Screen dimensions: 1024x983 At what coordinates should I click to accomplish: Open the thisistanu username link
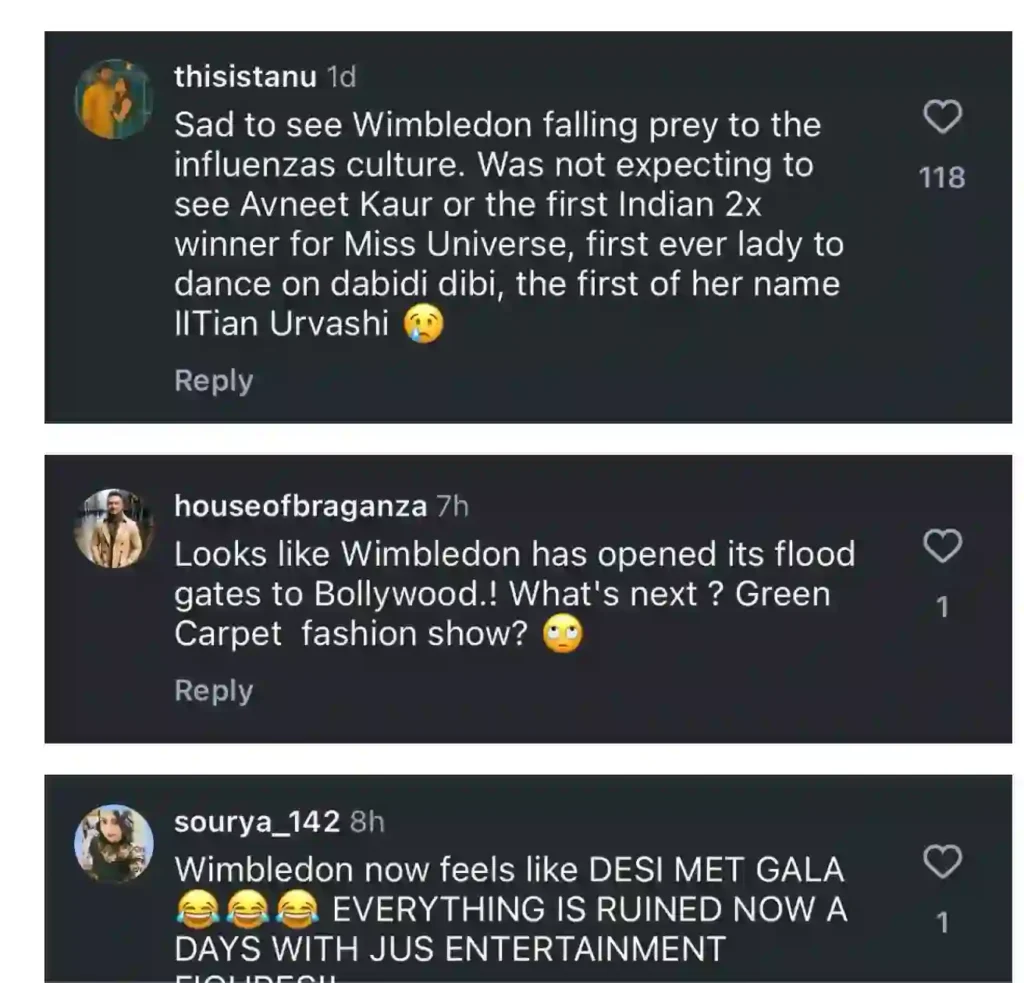pyautogui.click(x=245, y=77)
